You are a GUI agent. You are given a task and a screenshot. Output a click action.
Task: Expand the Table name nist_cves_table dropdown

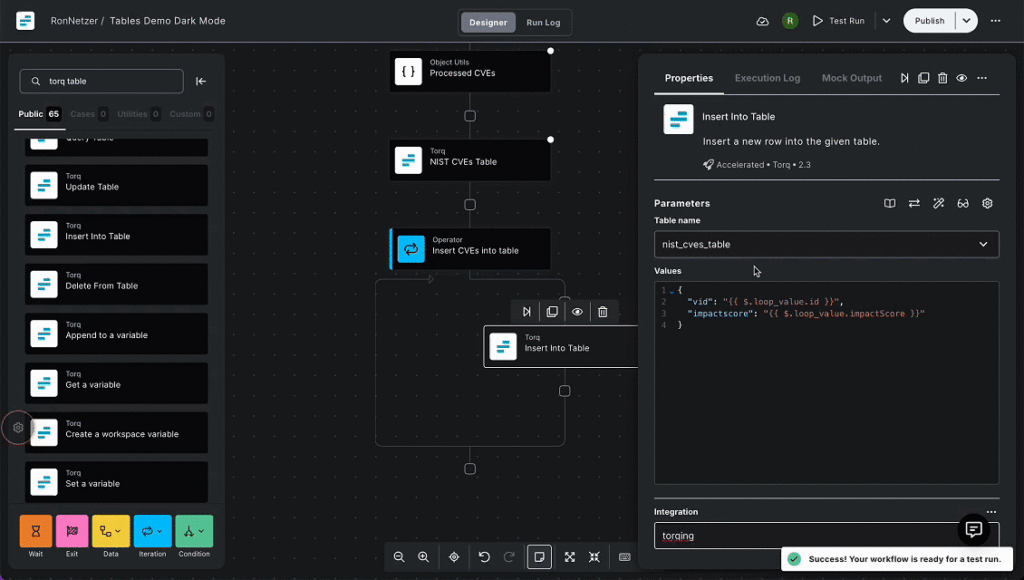983,244
